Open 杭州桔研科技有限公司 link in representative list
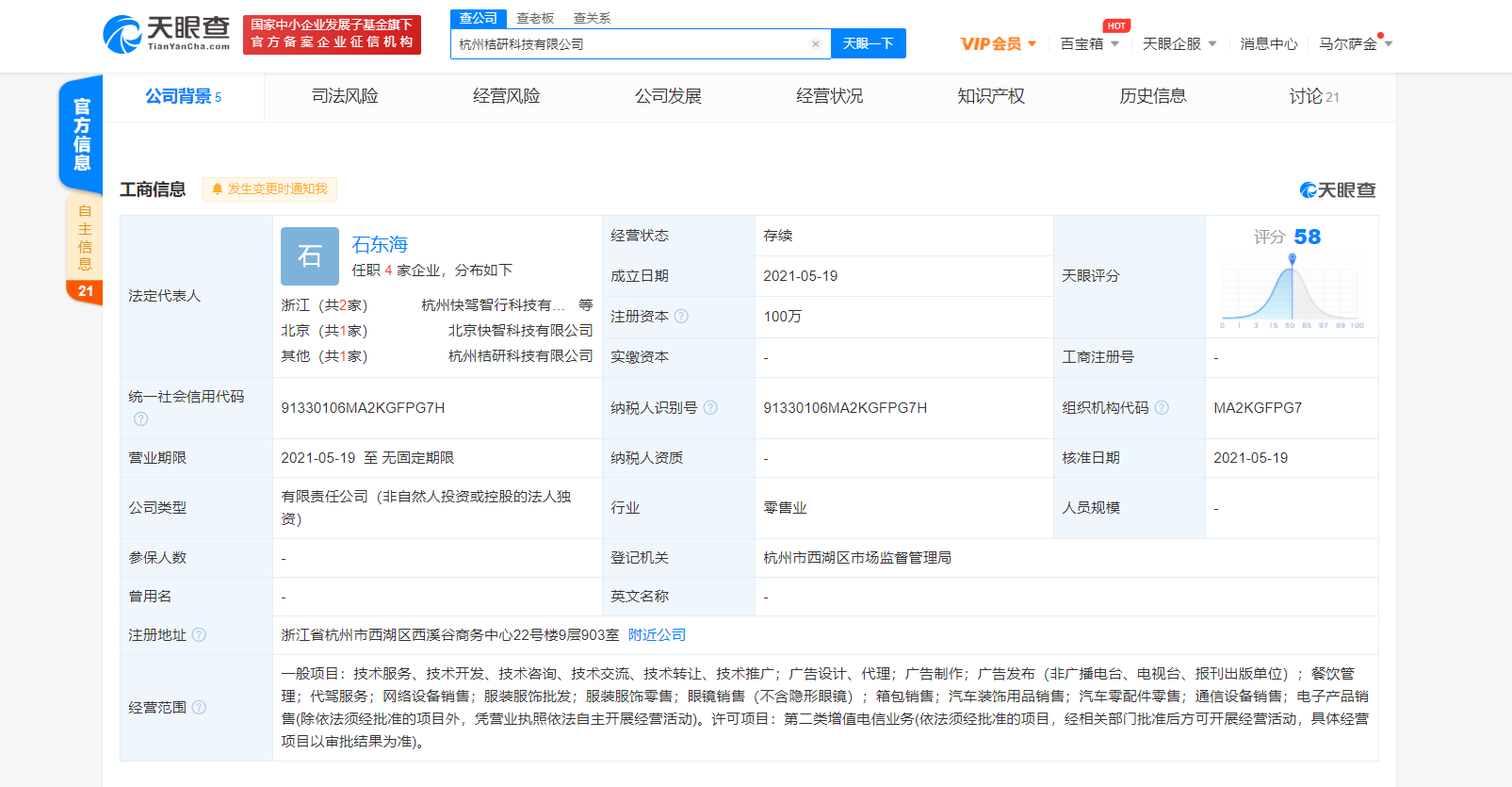1512x787 pixels. [x=521, y=356]
